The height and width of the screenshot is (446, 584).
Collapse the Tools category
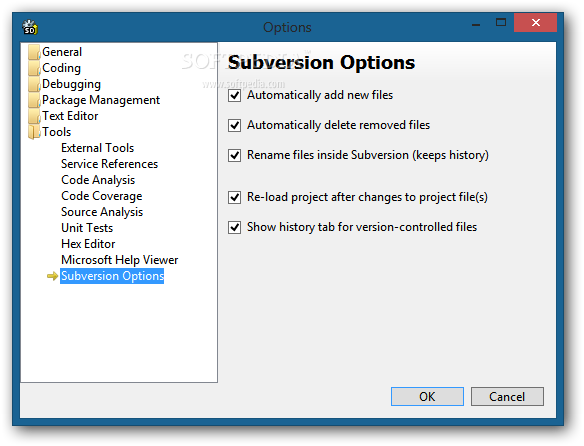point(56,132)
